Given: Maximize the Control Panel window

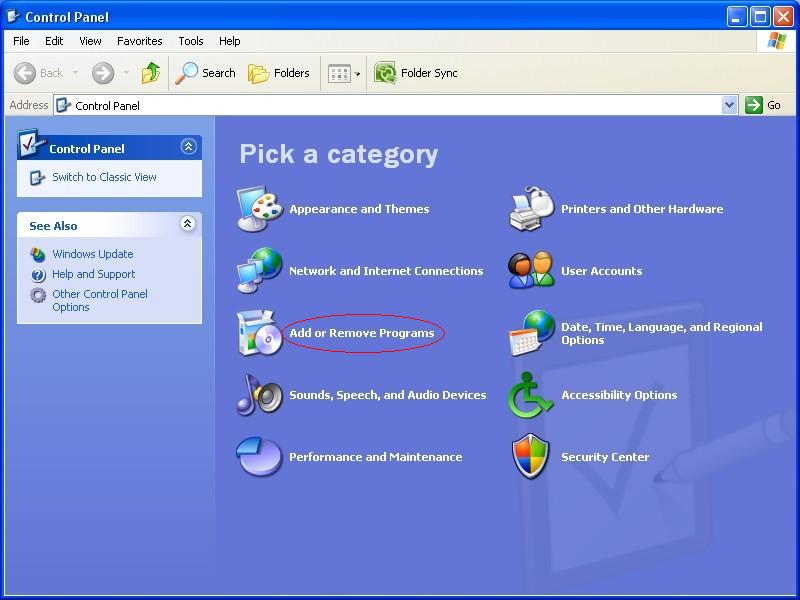Looking at the screenshot, I should point(760,17).
